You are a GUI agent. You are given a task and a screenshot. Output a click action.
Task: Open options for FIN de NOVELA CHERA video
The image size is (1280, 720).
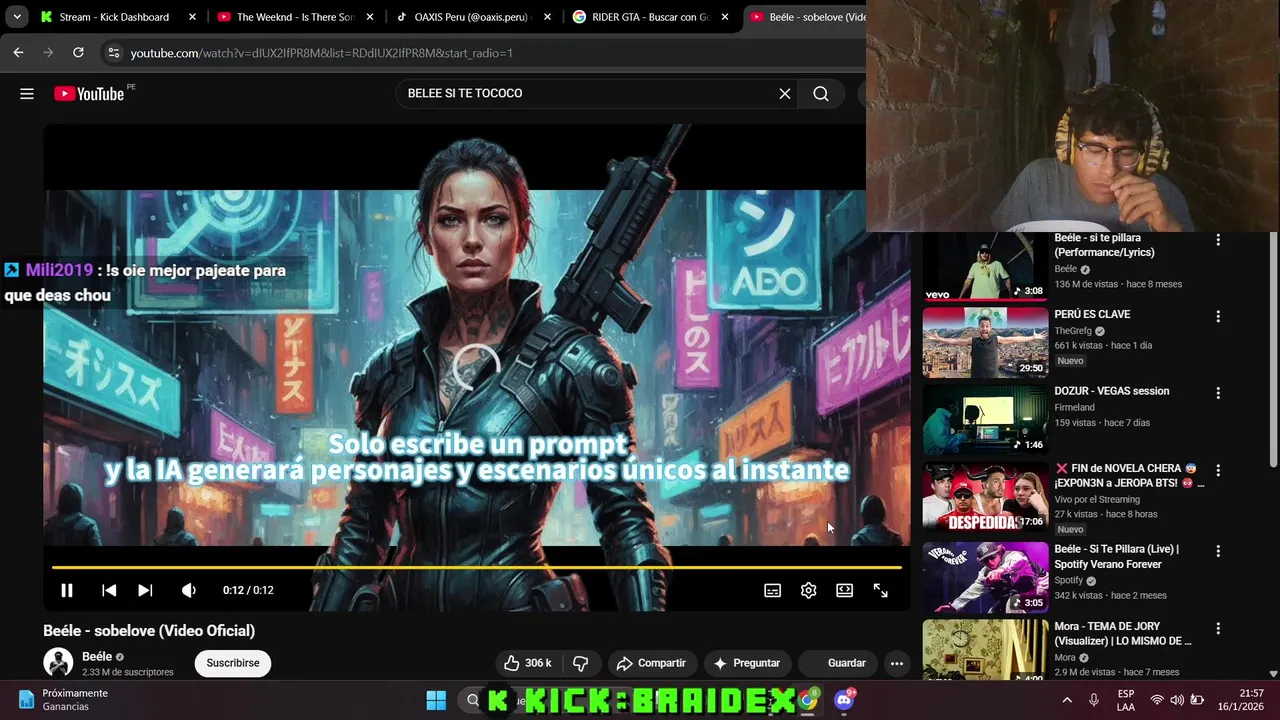tap(1218, 470)
